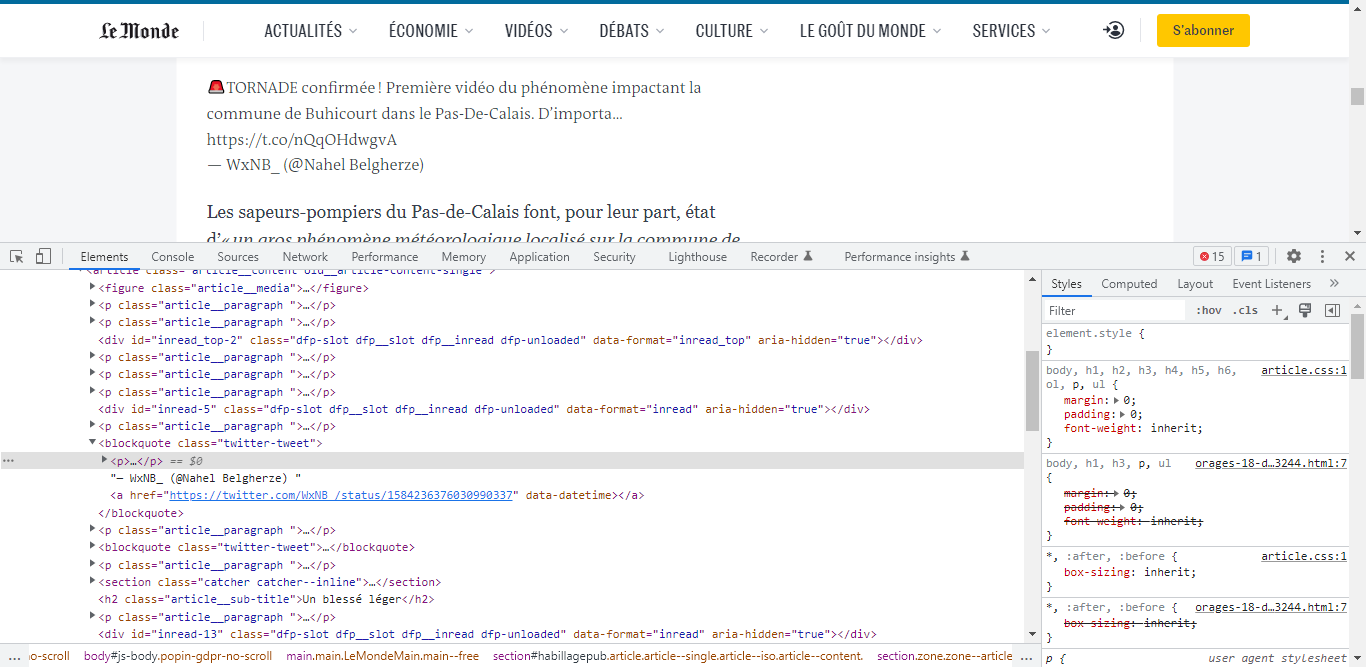Collapse the twitter-tweet blockquote element
The height and width of the screenshot is (667, 1366).
(x=91, y=442)
